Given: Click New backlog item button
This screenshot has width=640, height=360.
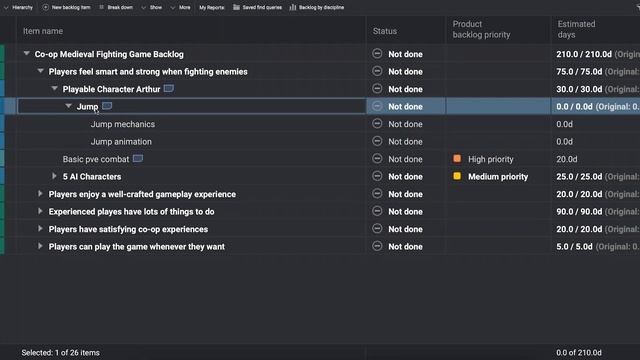Looking at the screenshot, I should (66, 7).
